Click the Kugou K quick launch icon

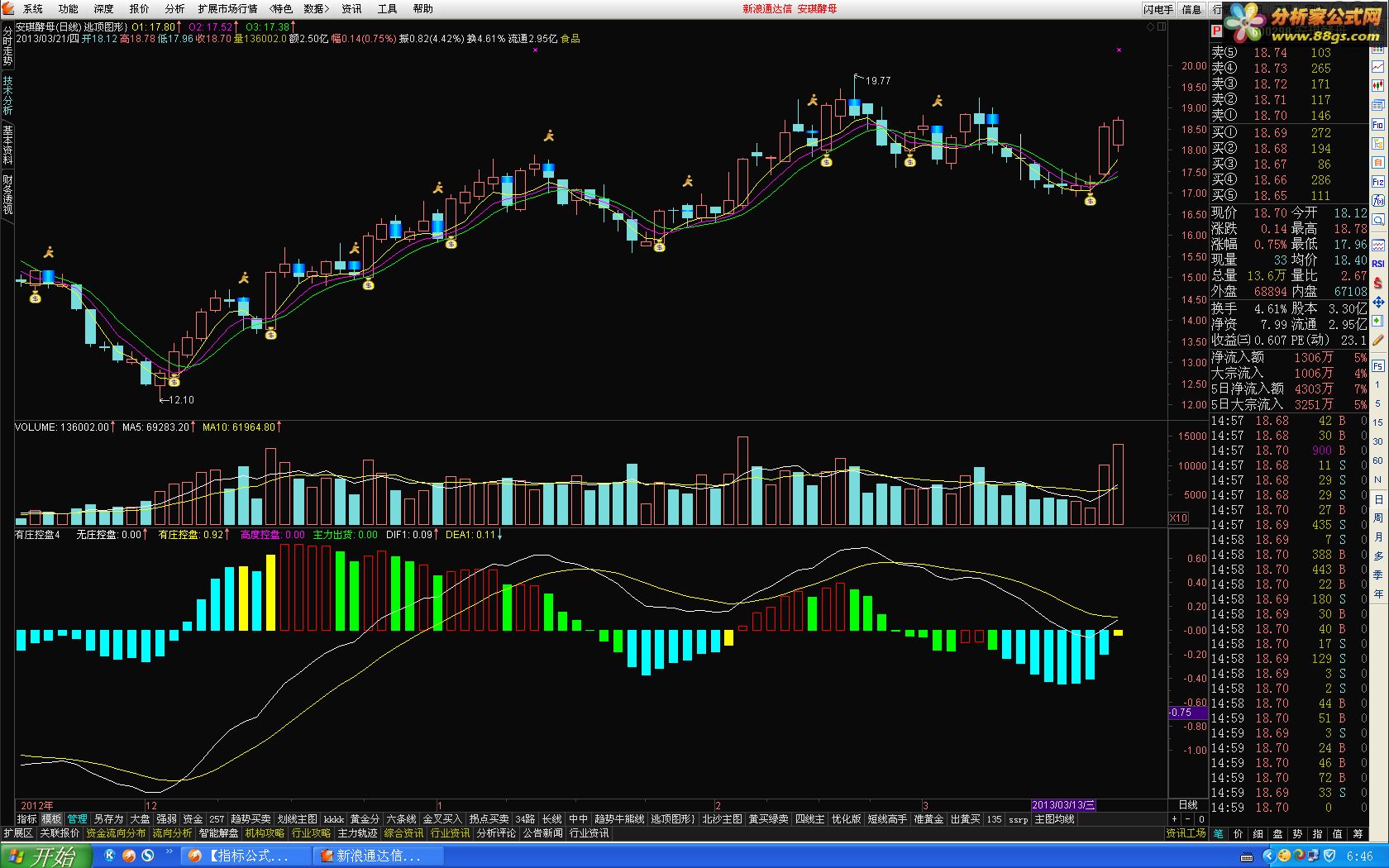110,856
